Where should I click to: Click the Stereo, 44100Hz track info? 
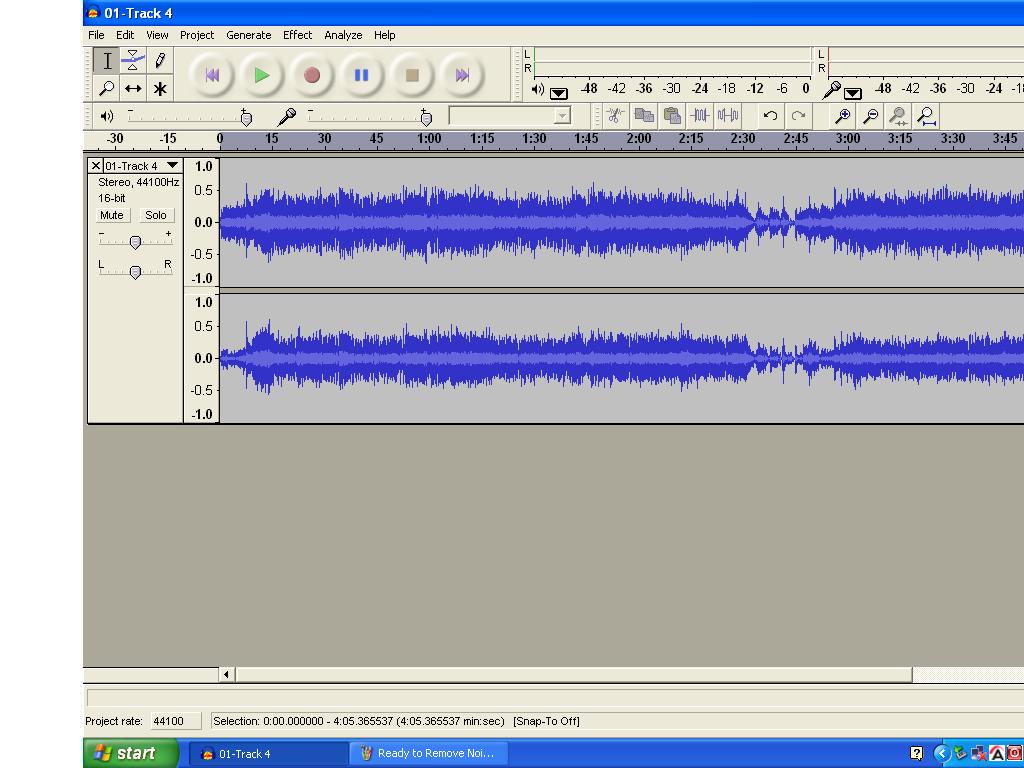coord(138,182)
